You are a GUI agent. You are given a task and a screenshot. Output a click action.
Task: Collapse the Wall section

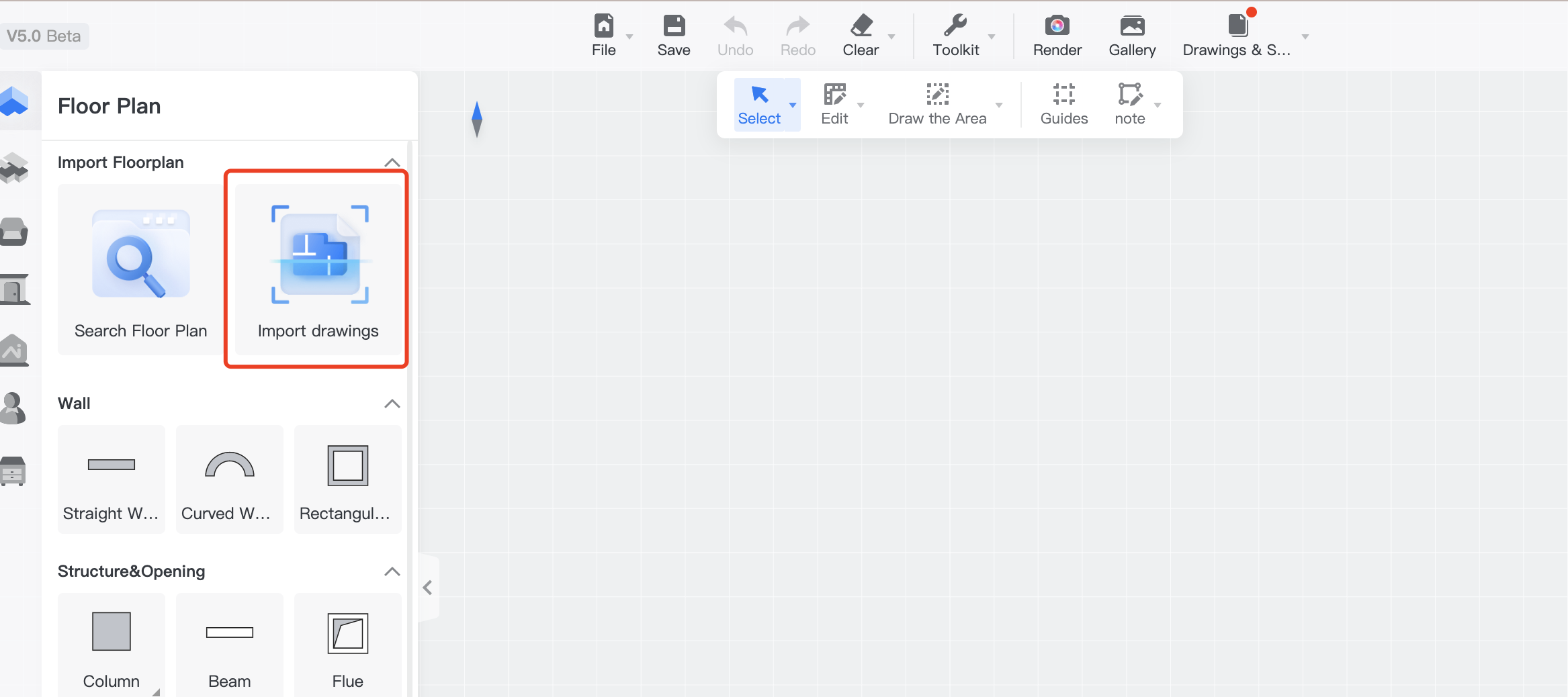coord(392,404)
